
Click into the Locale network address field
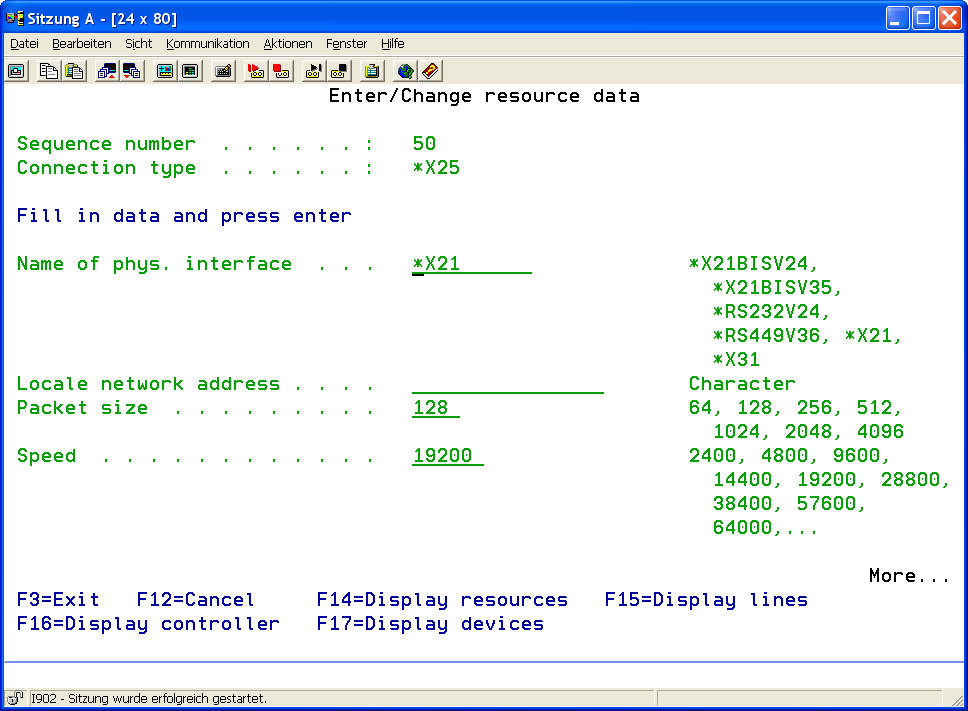[507, 384]
